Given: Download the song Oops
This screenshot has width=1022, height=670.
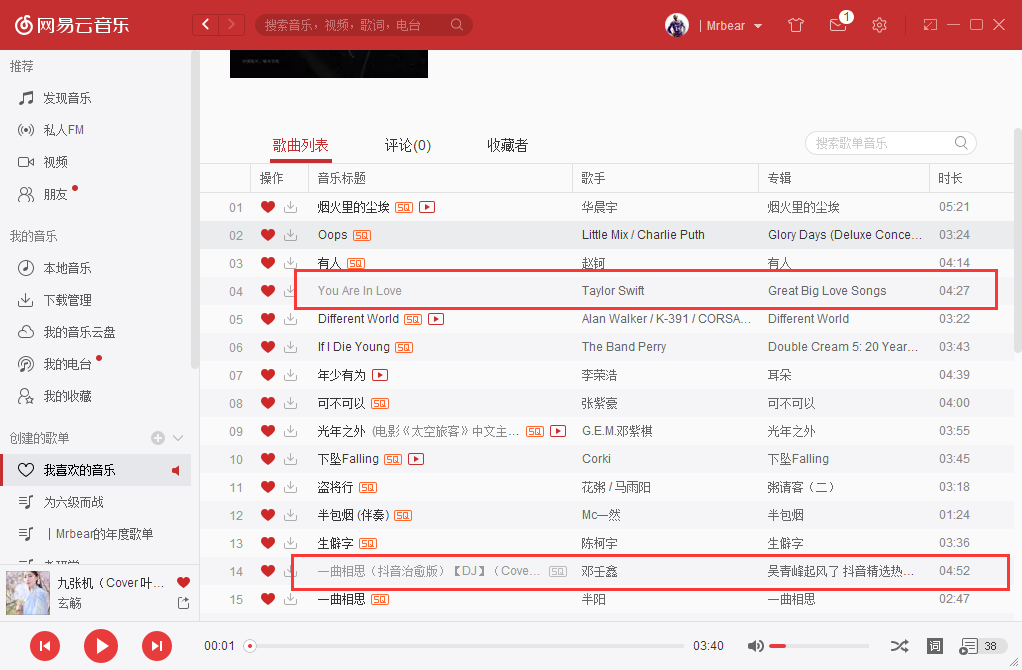Looking at the screenshot, I should [x=291, y=235].
